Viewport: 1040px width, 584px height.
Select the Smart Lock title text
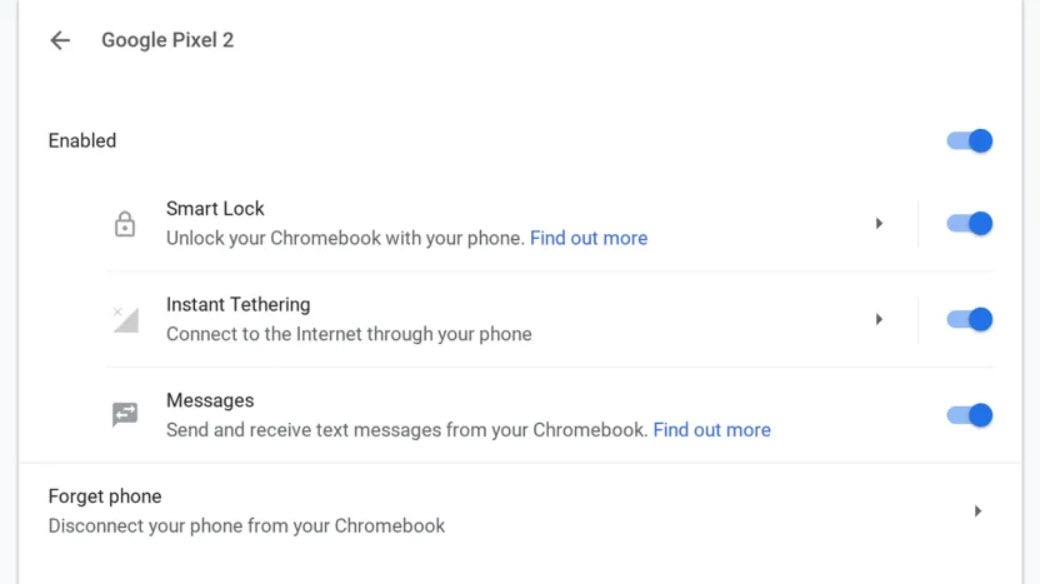[215, 209]
